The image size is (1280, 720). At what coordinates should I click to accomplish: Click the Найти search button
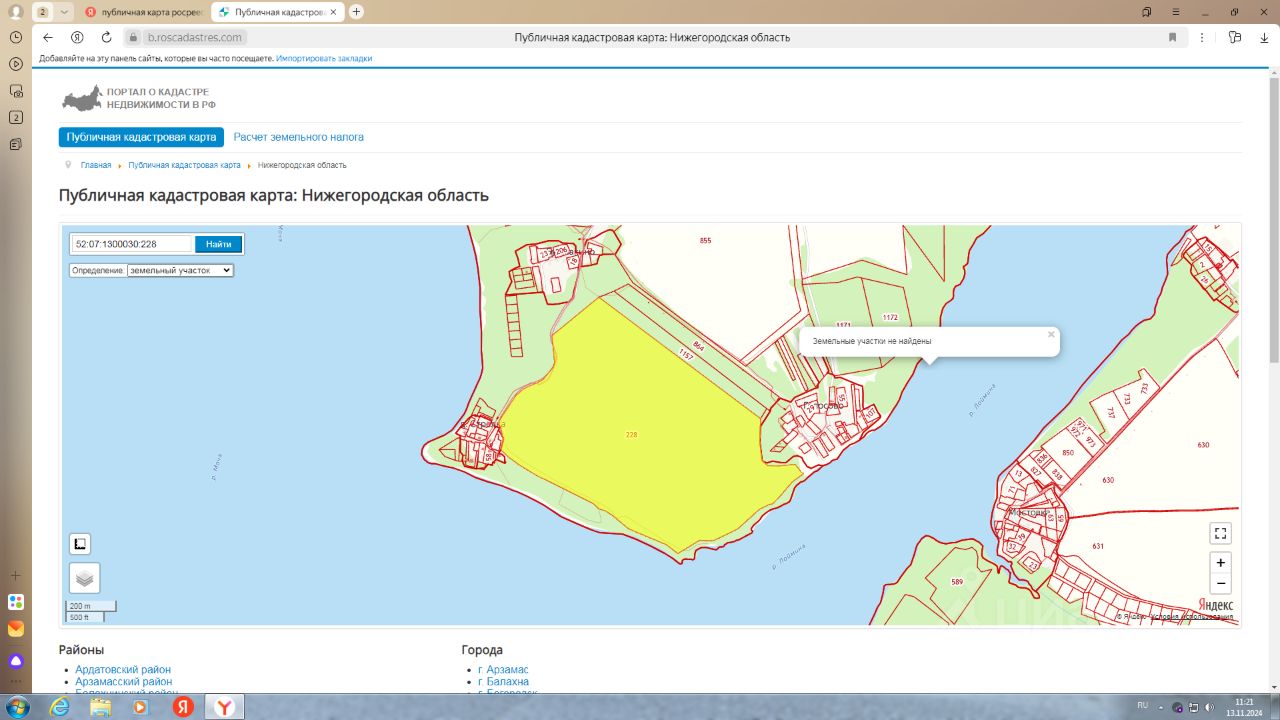pos(218,244)
